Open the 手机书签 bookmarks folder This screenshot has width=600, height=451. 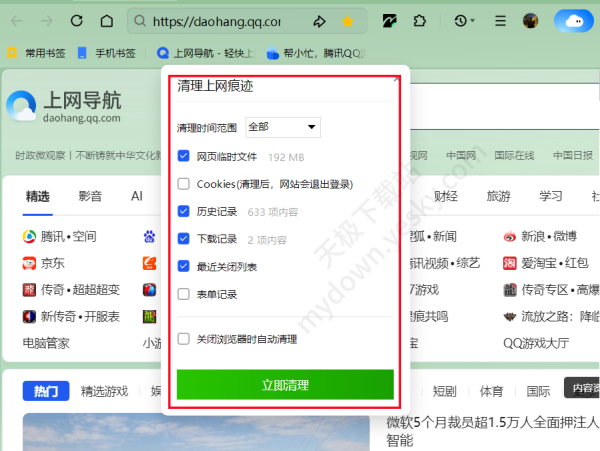(106, 52)
